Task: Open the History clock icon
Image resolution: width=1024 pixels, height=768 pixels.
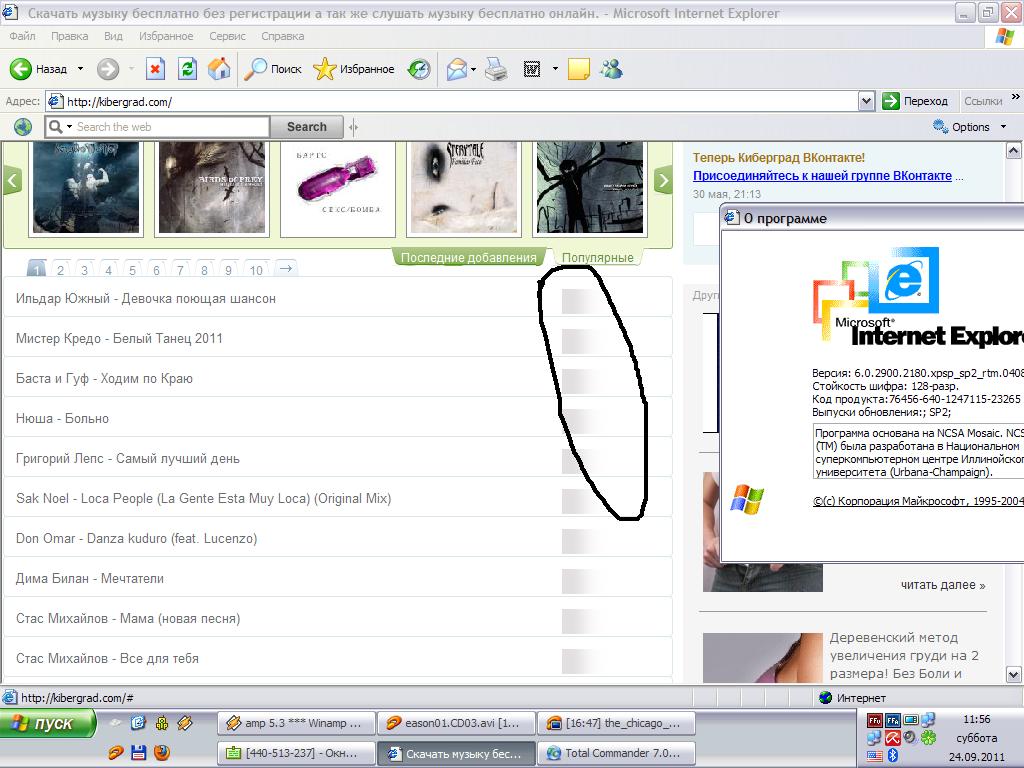Action: (x=419, y=69)
